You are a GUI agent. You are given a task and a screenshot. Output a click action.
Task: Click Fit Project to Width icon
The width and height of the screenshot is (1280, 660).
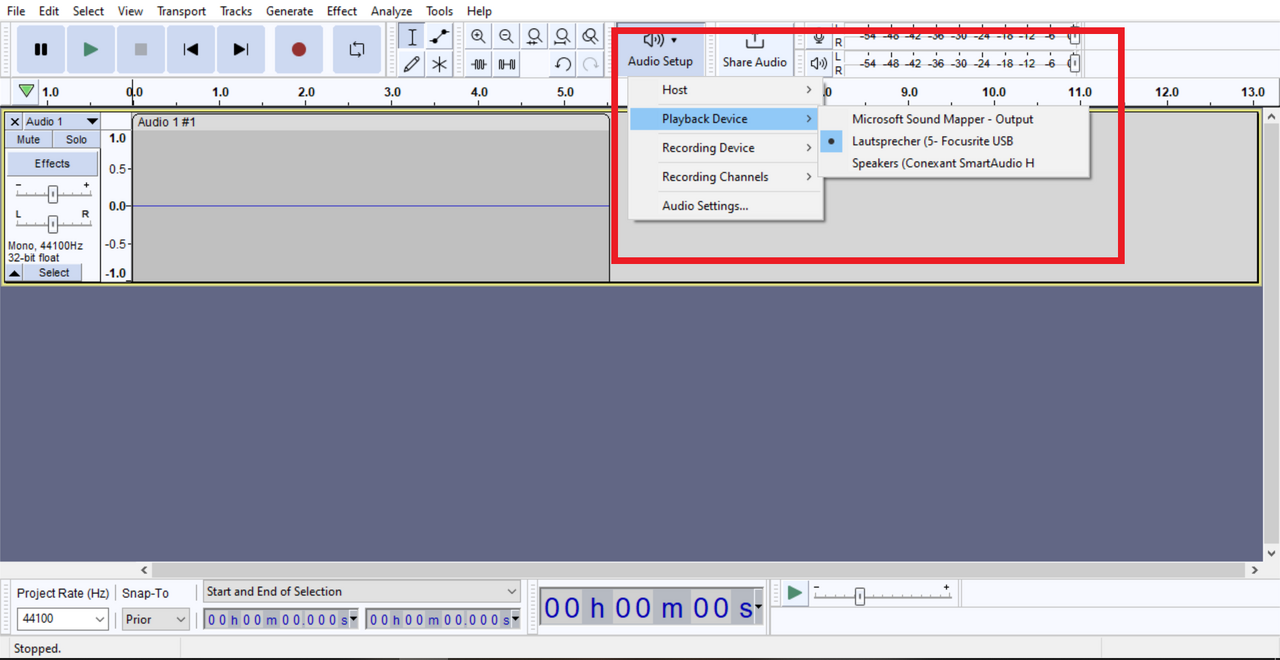click(563, 37)
